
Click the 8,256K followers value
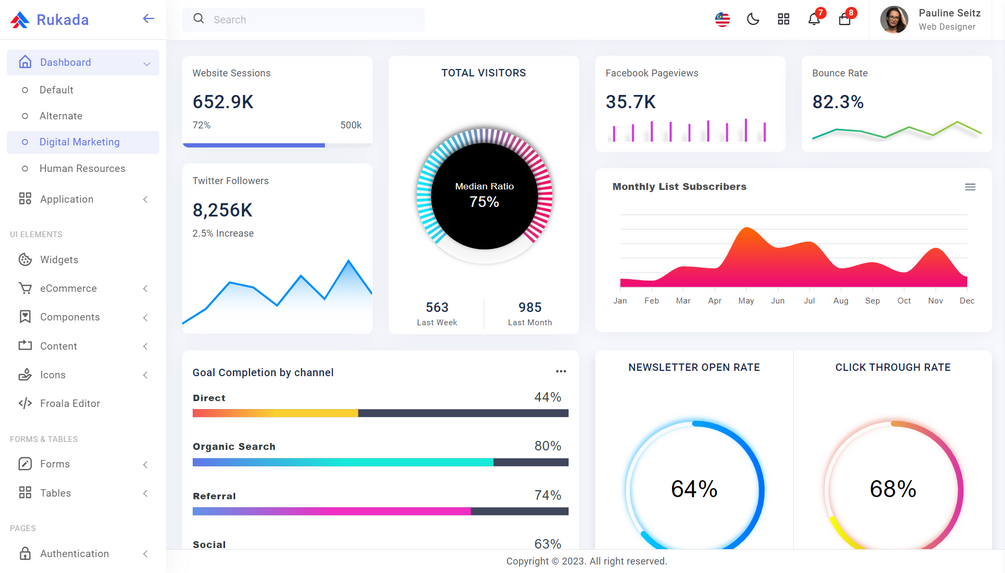click(x=222, y=210)
